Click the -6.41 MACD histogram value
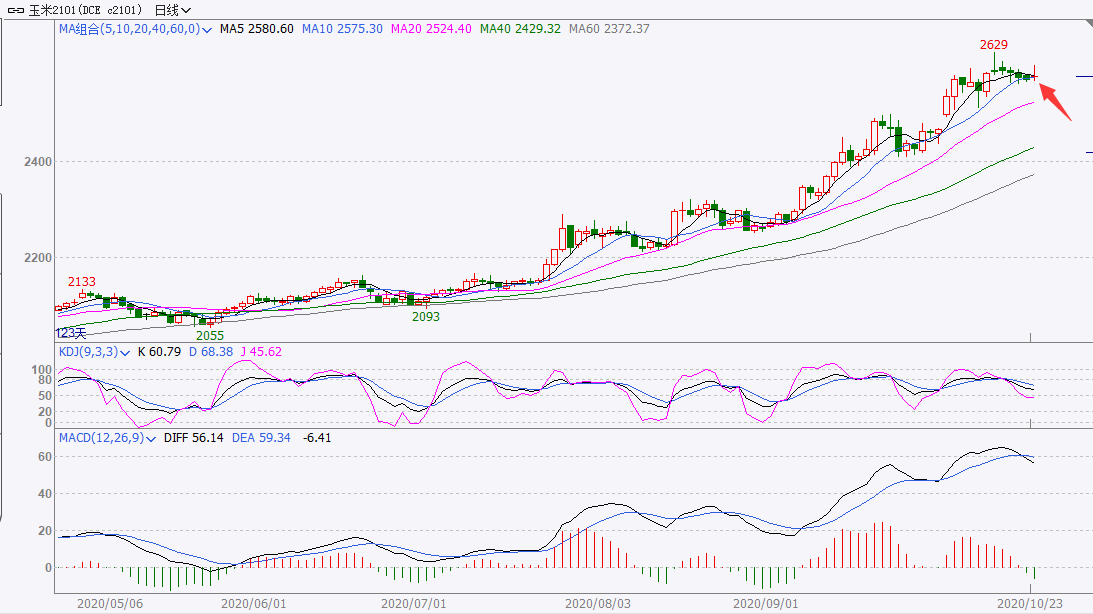This screenshot has height=614, width=1093. tap(317, 438)
